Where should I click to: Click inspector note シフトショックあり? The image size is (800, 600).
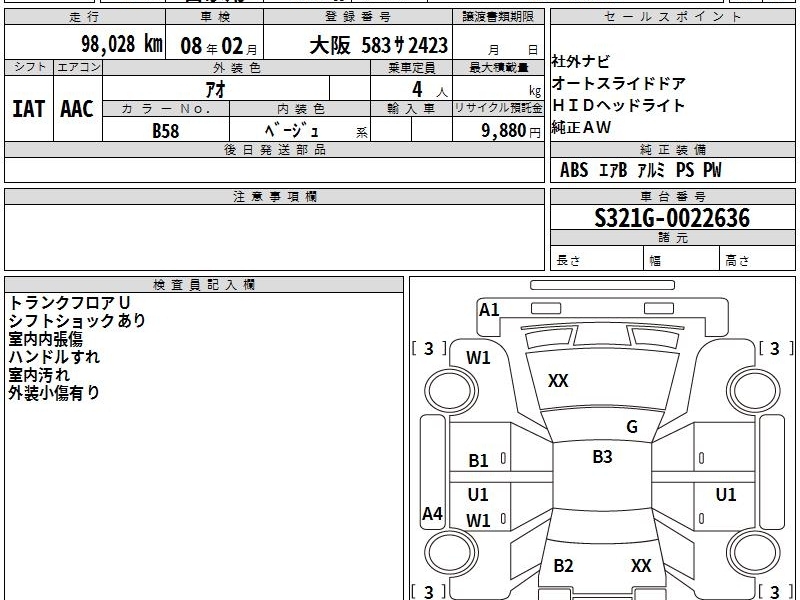point(77,321)
